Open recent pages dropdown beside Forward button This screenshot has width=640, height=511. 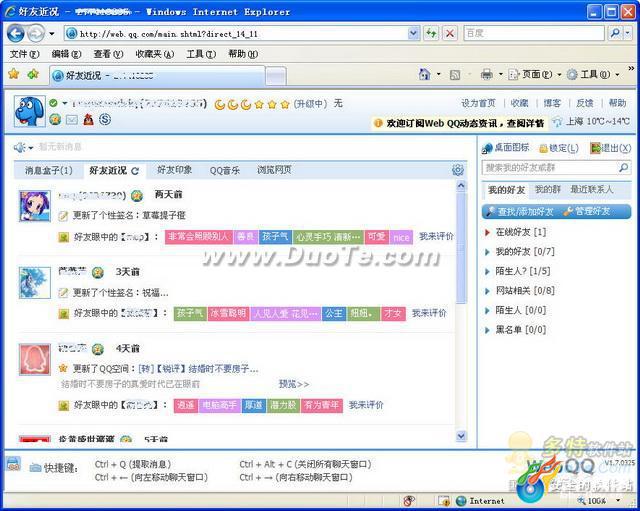(x=52, y=33)
